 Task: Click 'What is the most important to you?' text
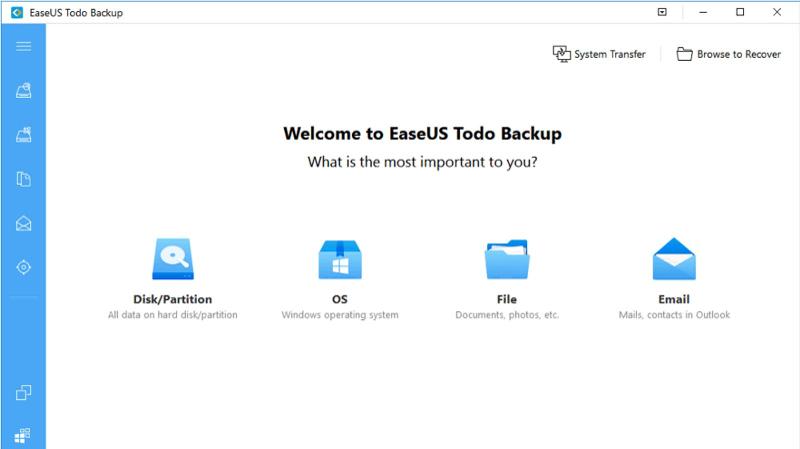point(422,162)
